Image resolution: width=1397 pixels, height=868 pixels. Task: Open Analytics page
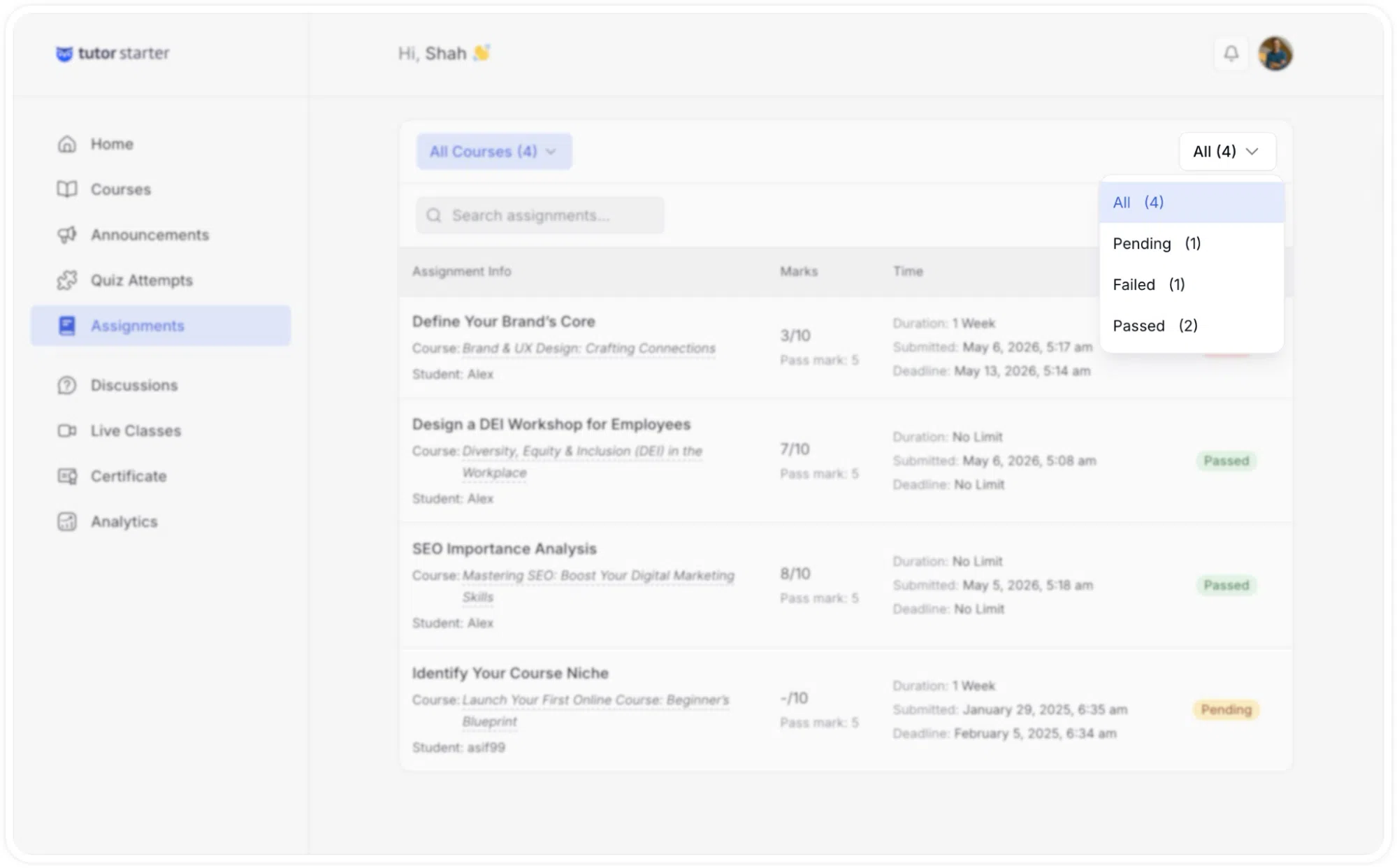click(161, 521)
